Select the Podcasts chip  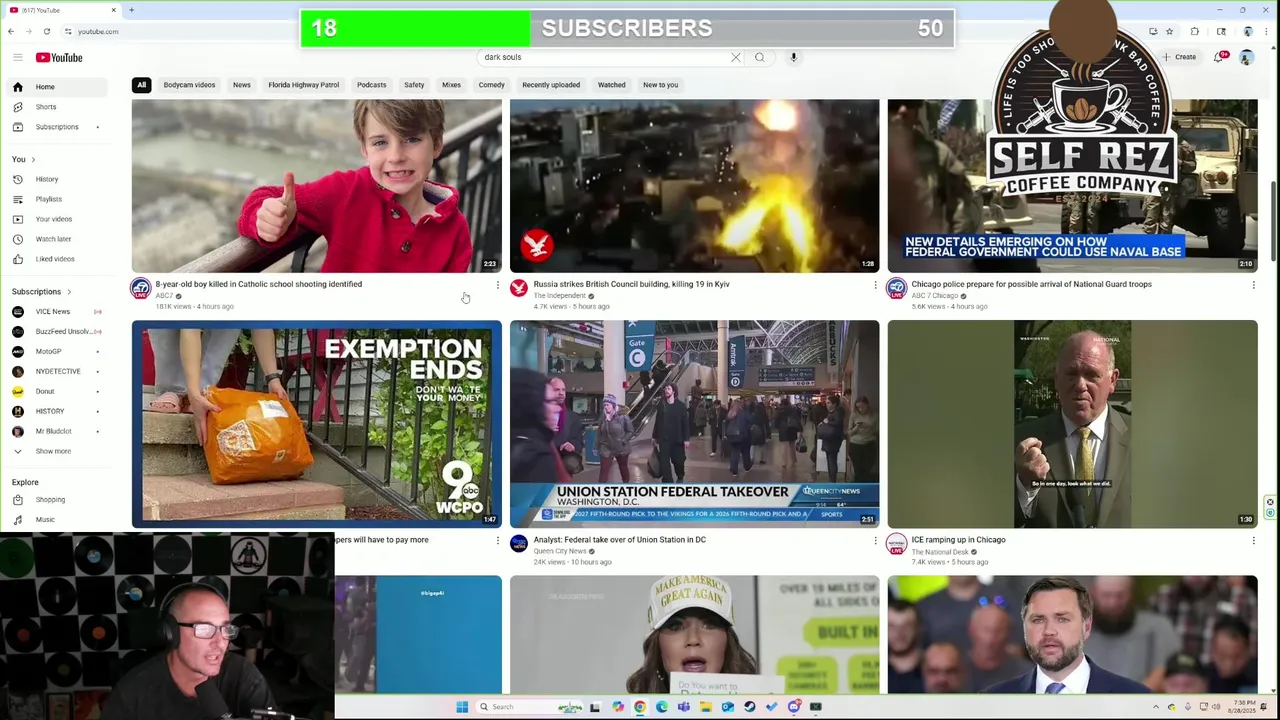[x=372, y=85]
